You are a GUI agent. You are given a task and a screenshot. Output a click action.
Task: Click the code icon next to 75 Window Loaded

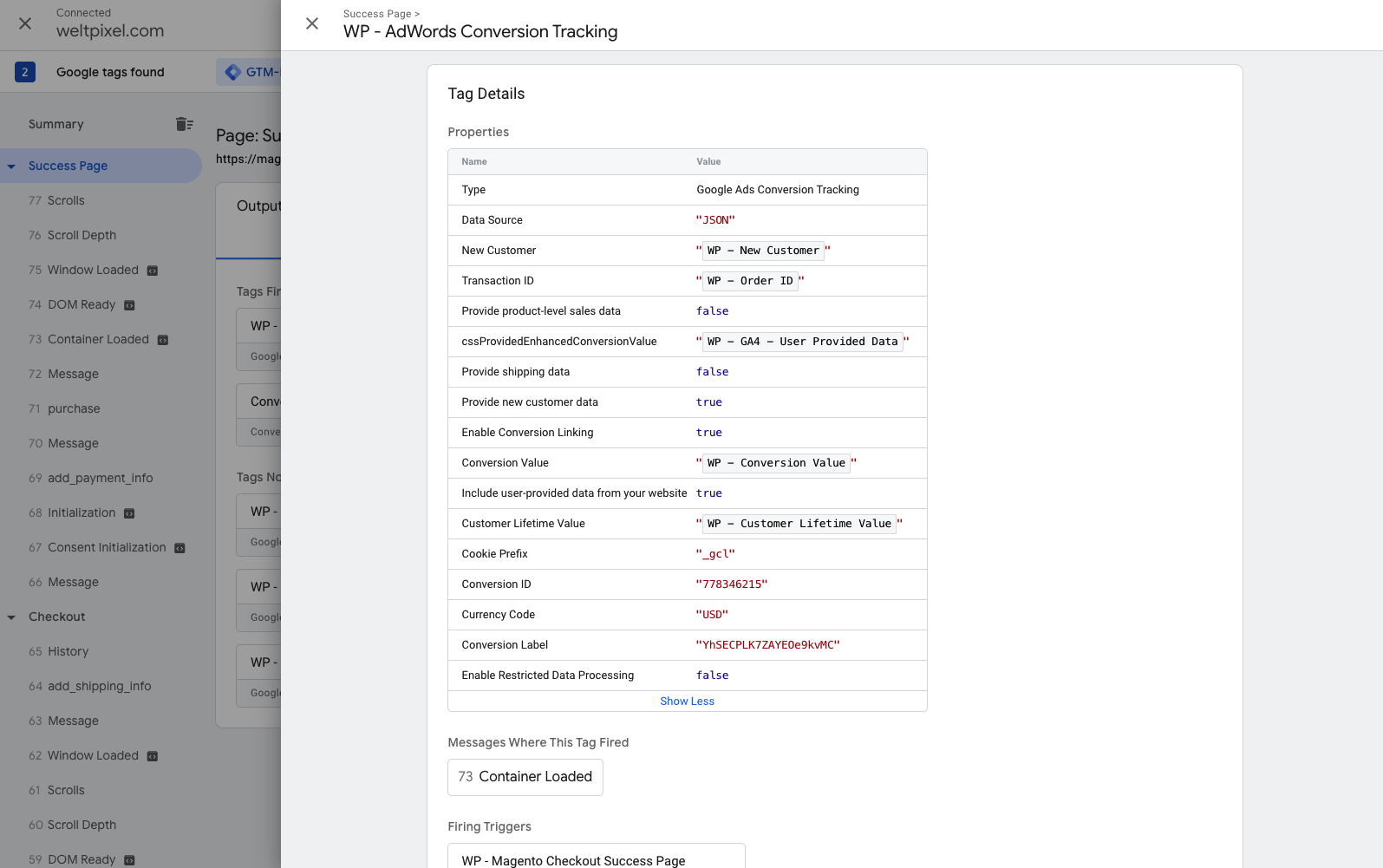[x=153, y=271]
